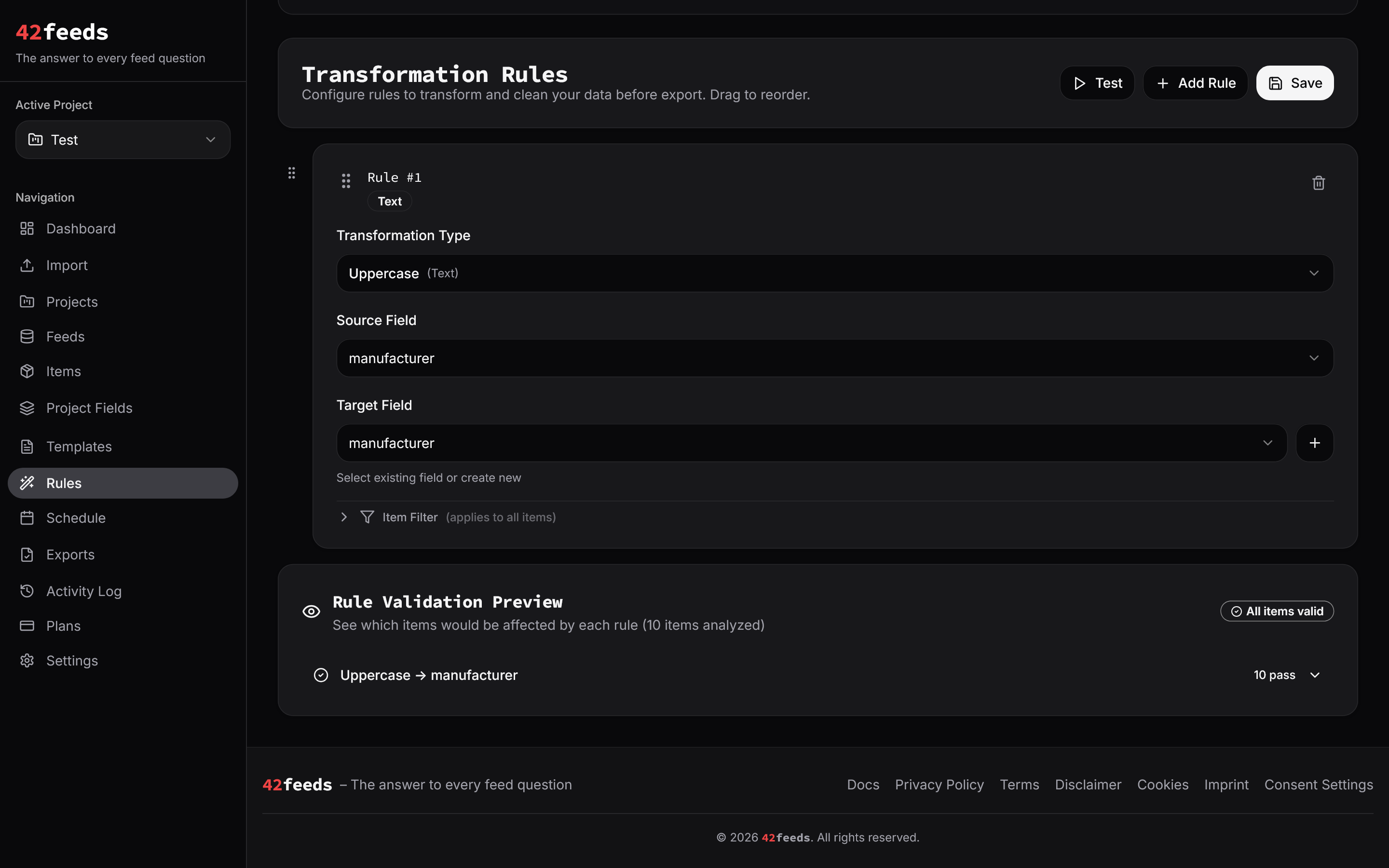The width and height of the screenshot is (1389, 868).
Task: Open the Target Field manufacturer dropdown
Action: coord(811,443)
